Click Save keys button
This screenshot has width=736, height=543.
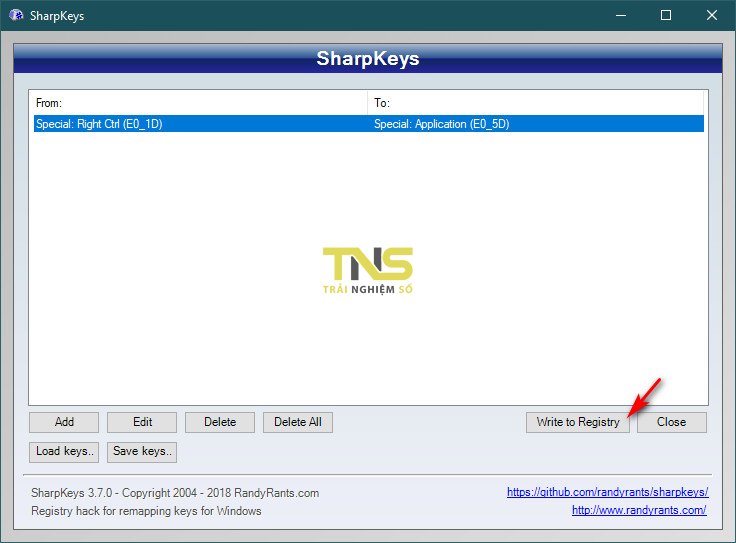tap(142, 451)
